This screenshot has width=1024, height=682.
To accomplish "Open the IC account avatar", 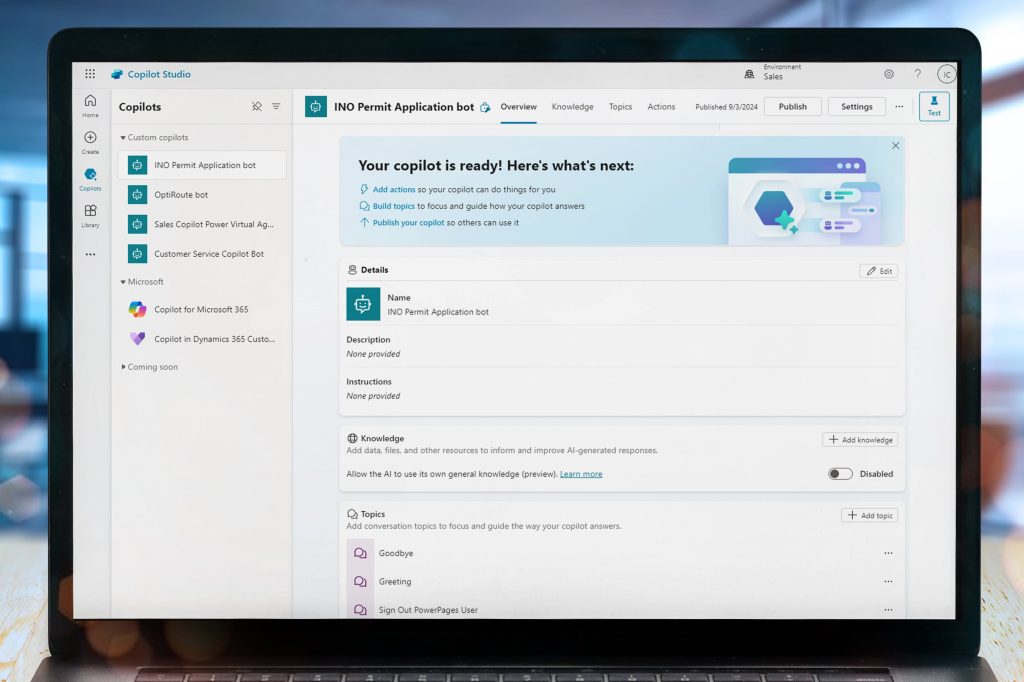I will click(946, 74).
